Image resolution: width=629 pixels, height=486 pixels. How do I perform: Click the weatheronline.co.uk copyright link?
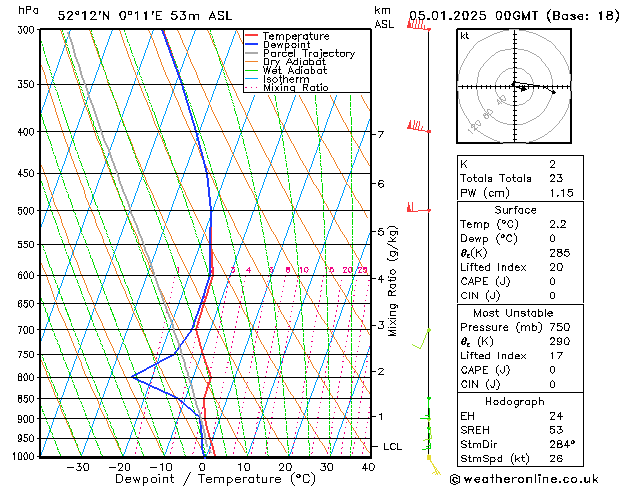coord(524,479)
